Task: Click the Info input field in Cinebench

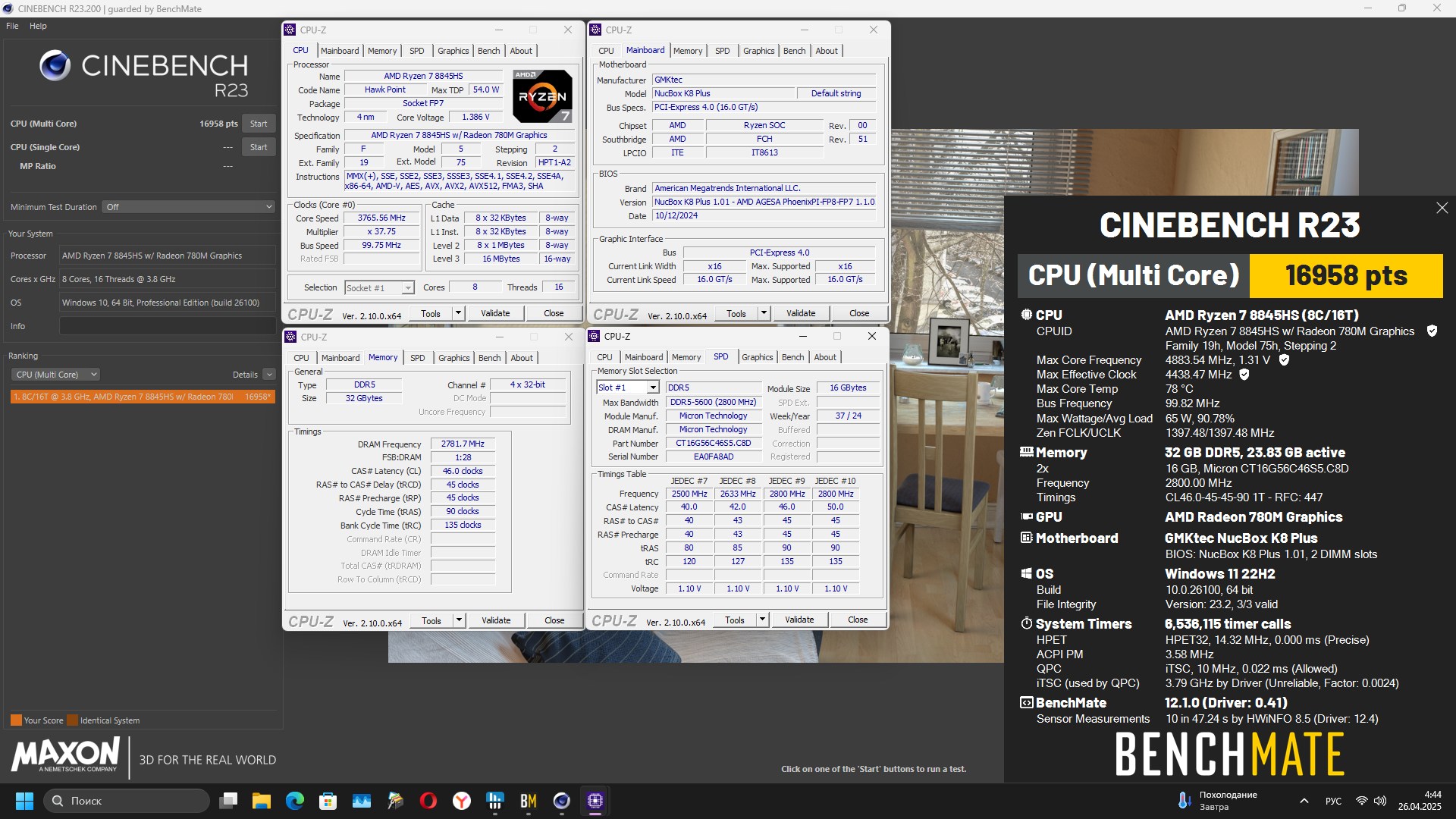Action: 167,326
